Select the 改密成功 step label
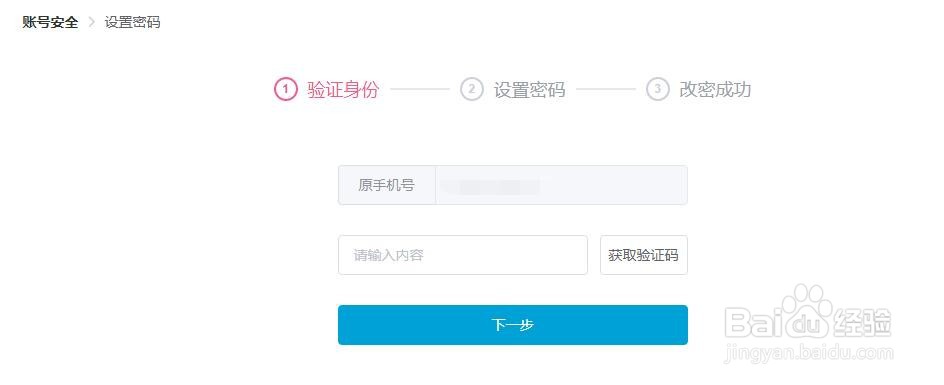Viewport: 944px width, 385px height. (x=715, y=90)
